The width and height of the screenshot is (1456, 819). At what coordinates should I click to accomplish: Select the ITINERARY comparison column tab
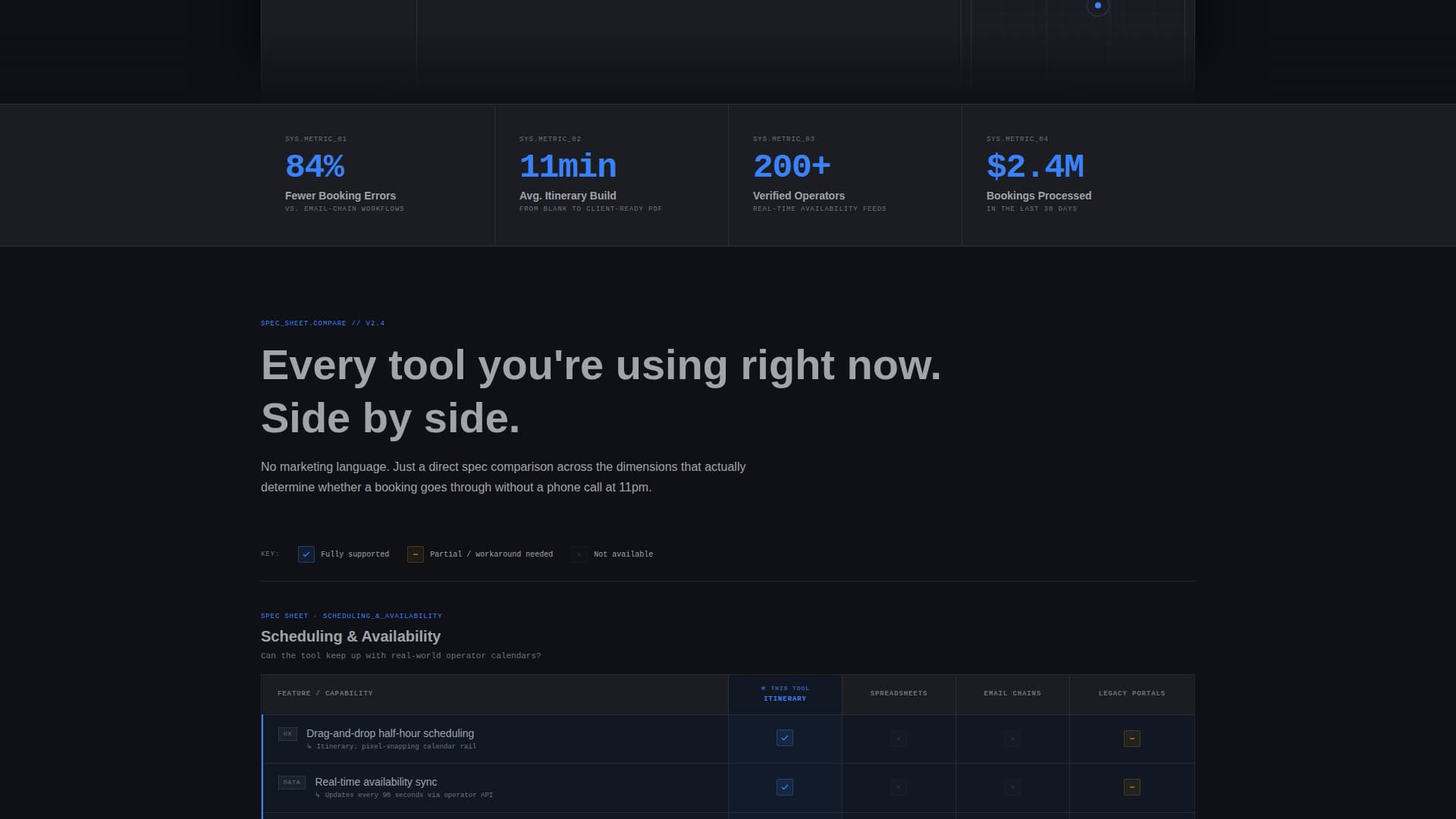[785, 694]
